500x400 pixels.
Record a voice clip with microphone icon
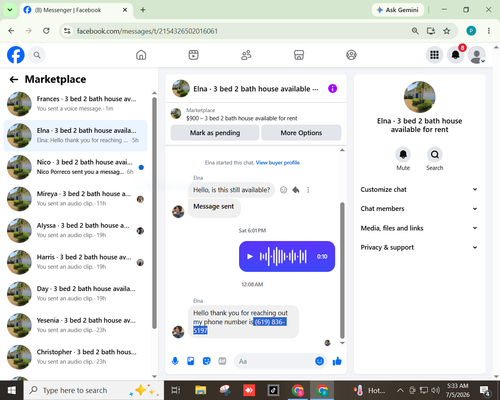point(175,361)
